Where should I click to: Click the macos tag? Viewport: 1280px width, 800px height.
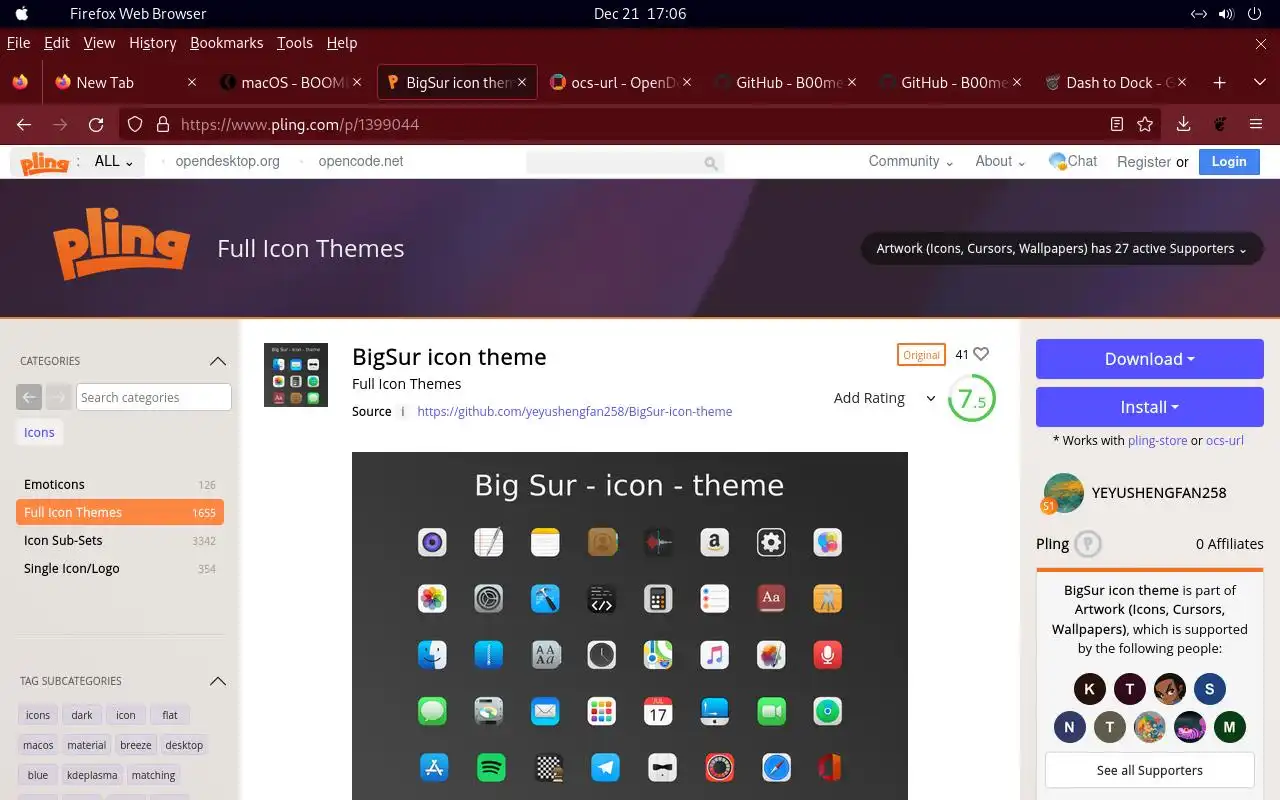[x=38, y=745]
